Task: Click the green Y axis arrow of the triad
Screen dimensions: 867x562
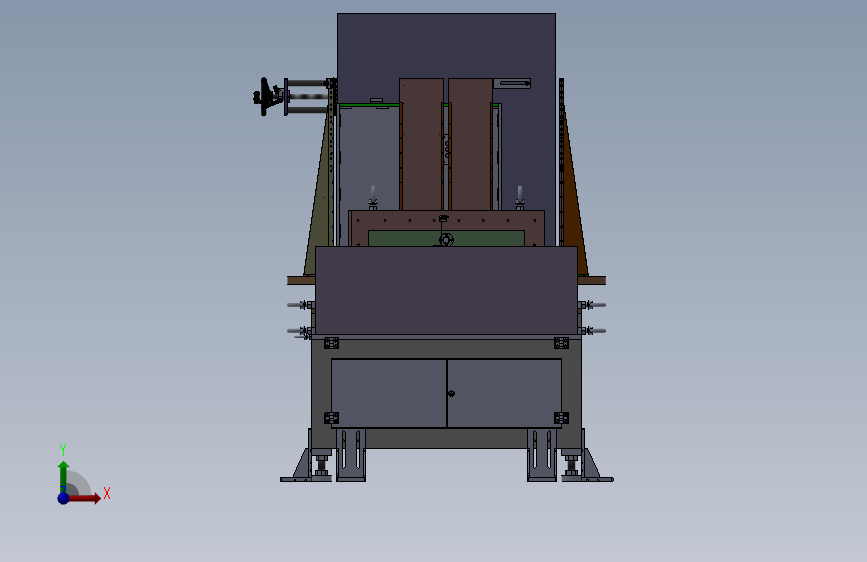Action: coord(63,476)
